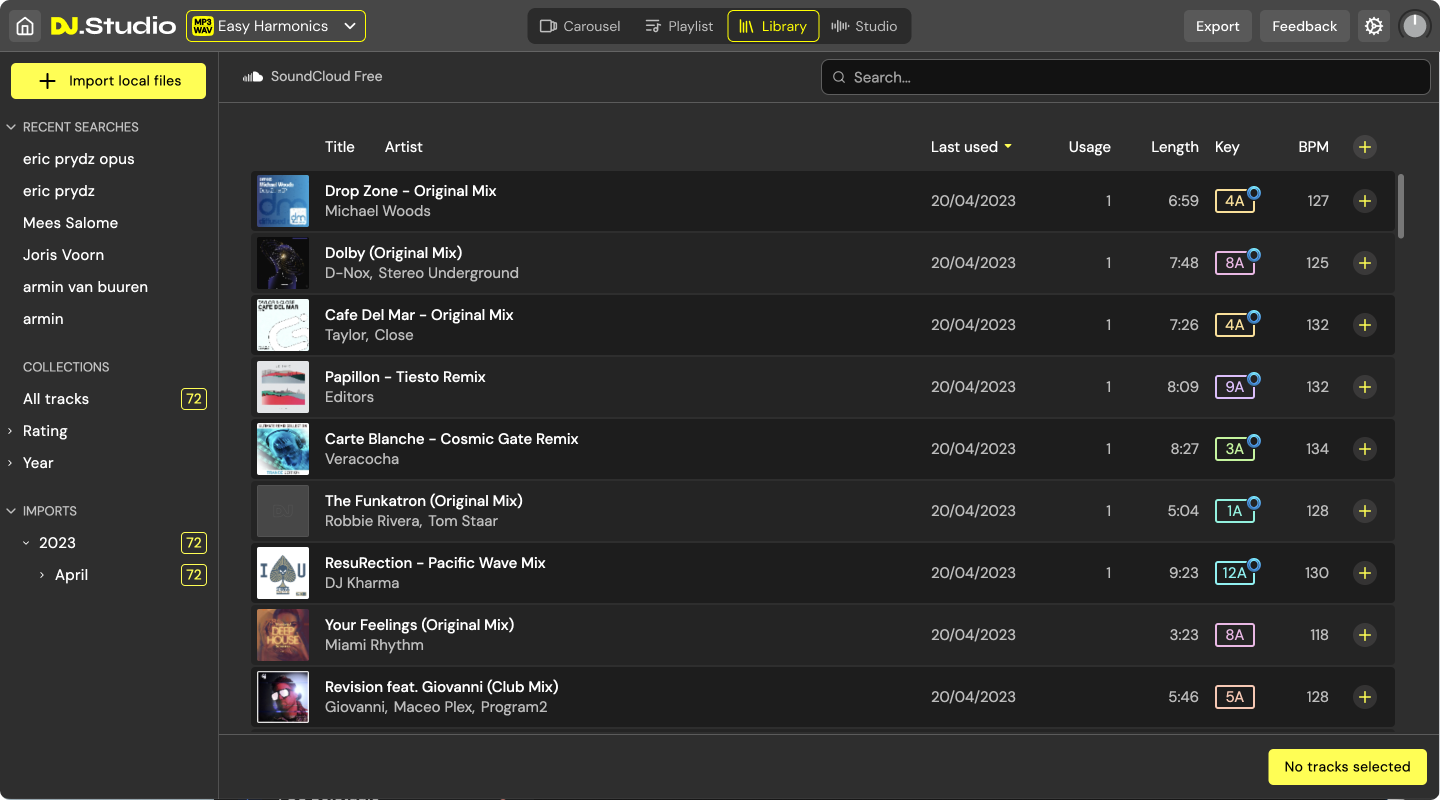Click artist name Michael Woods
This screenshot has width=1440, height=800.
pos(378,211)
